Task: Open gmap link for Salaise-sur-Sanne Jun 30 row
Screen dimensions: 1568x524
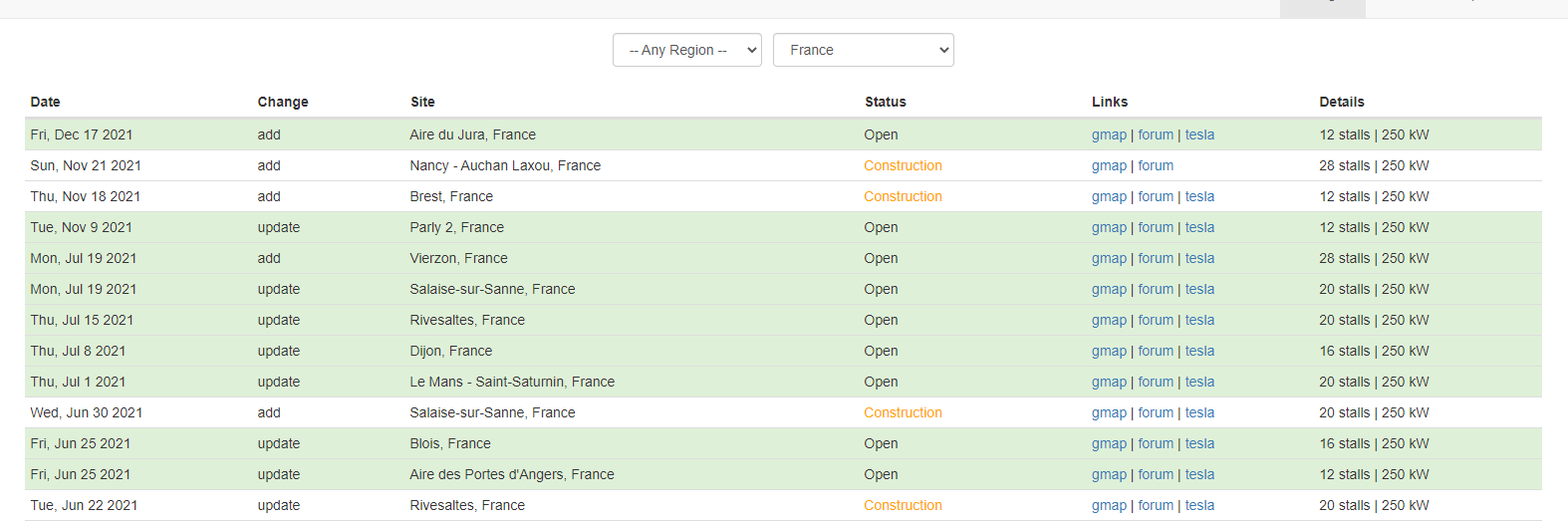Action: [x=1109, y=412]
